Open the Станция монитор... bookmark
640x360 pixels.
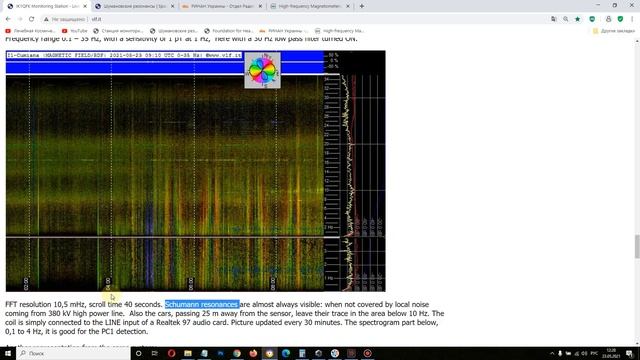tap(118, 31)
